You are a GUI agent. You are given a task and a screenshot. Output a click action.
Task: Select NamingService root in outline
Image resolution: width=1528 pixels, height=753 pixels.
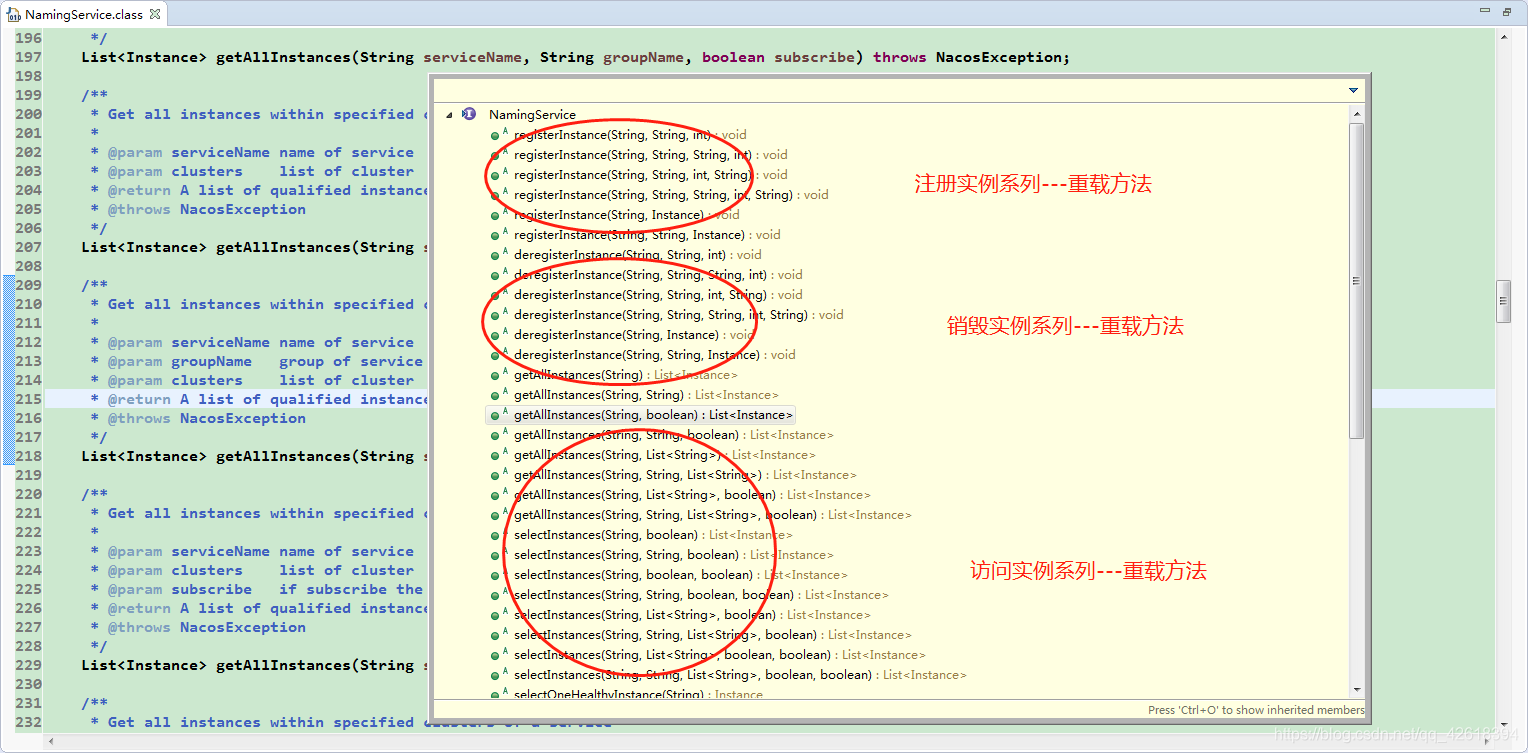point(532,115)
